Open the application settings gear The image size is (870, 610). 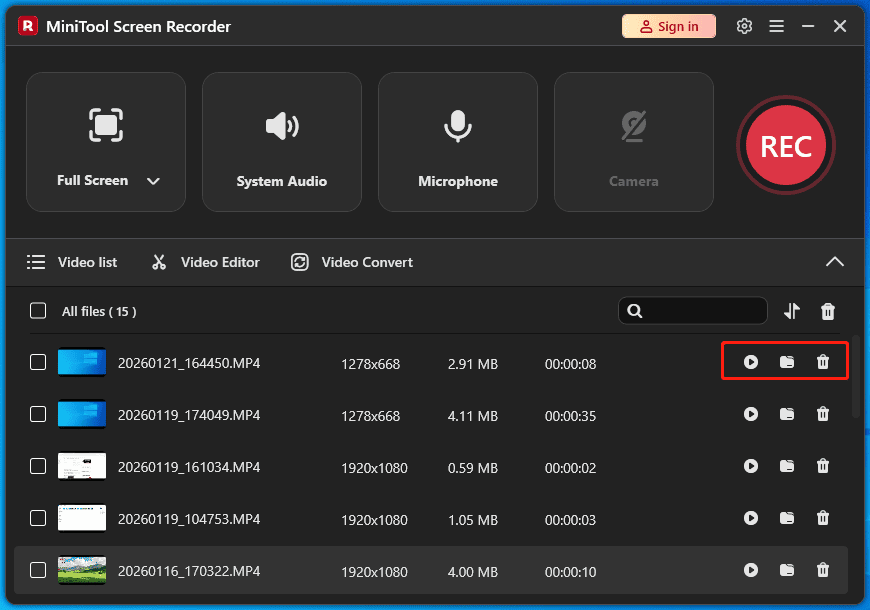click(x=744, y=26)
